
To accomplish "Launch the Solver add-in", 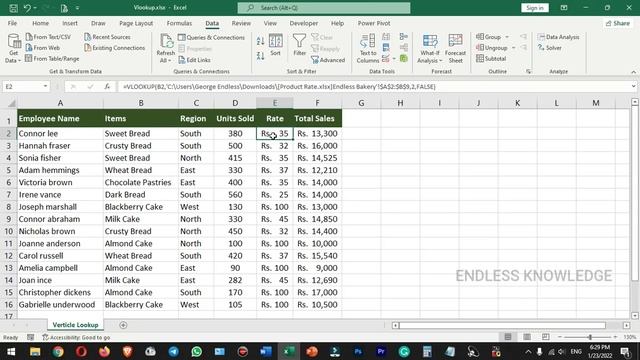I will tap(550, 48).
